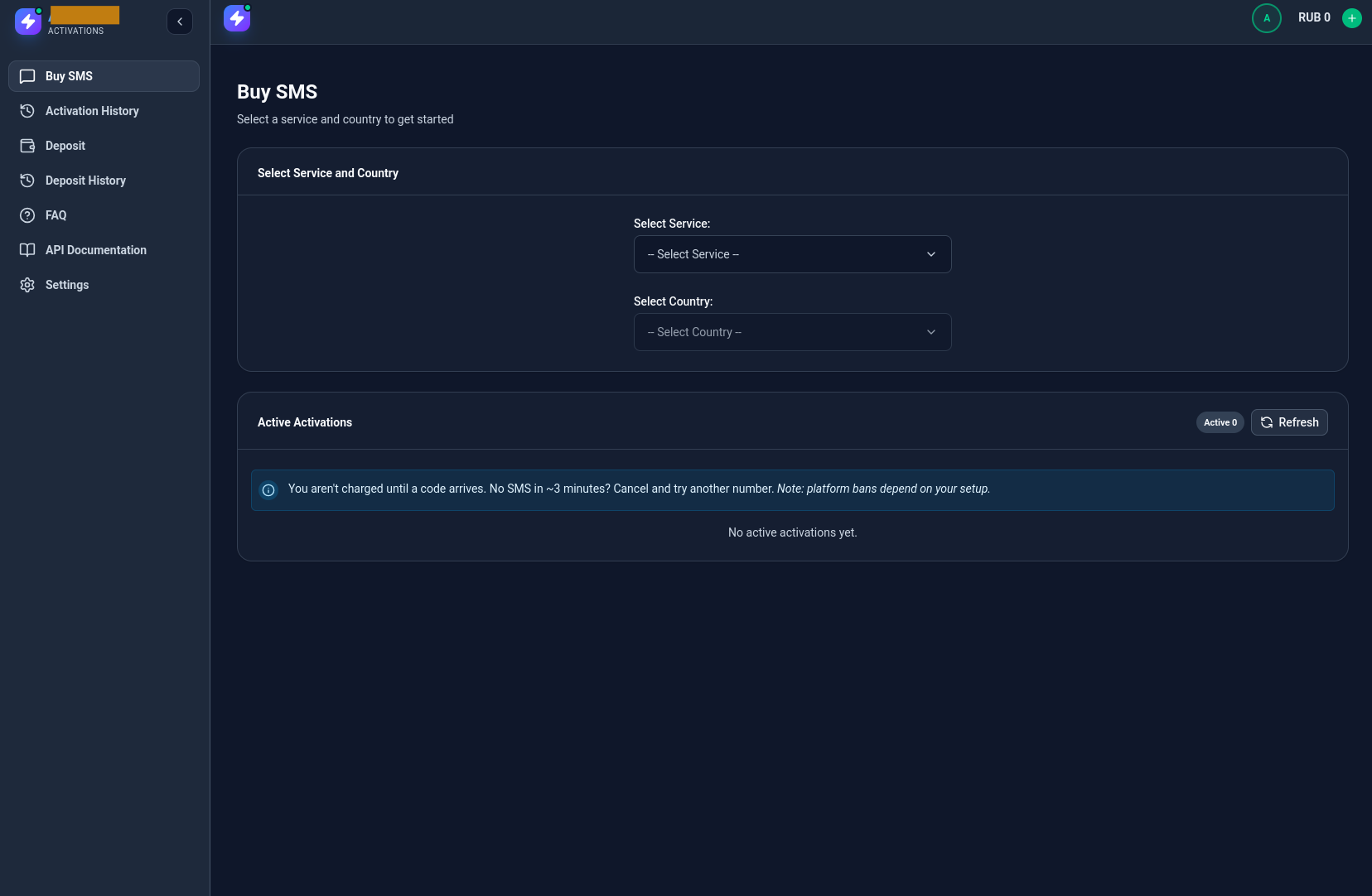Go to Activation History

tap(104, 111)
